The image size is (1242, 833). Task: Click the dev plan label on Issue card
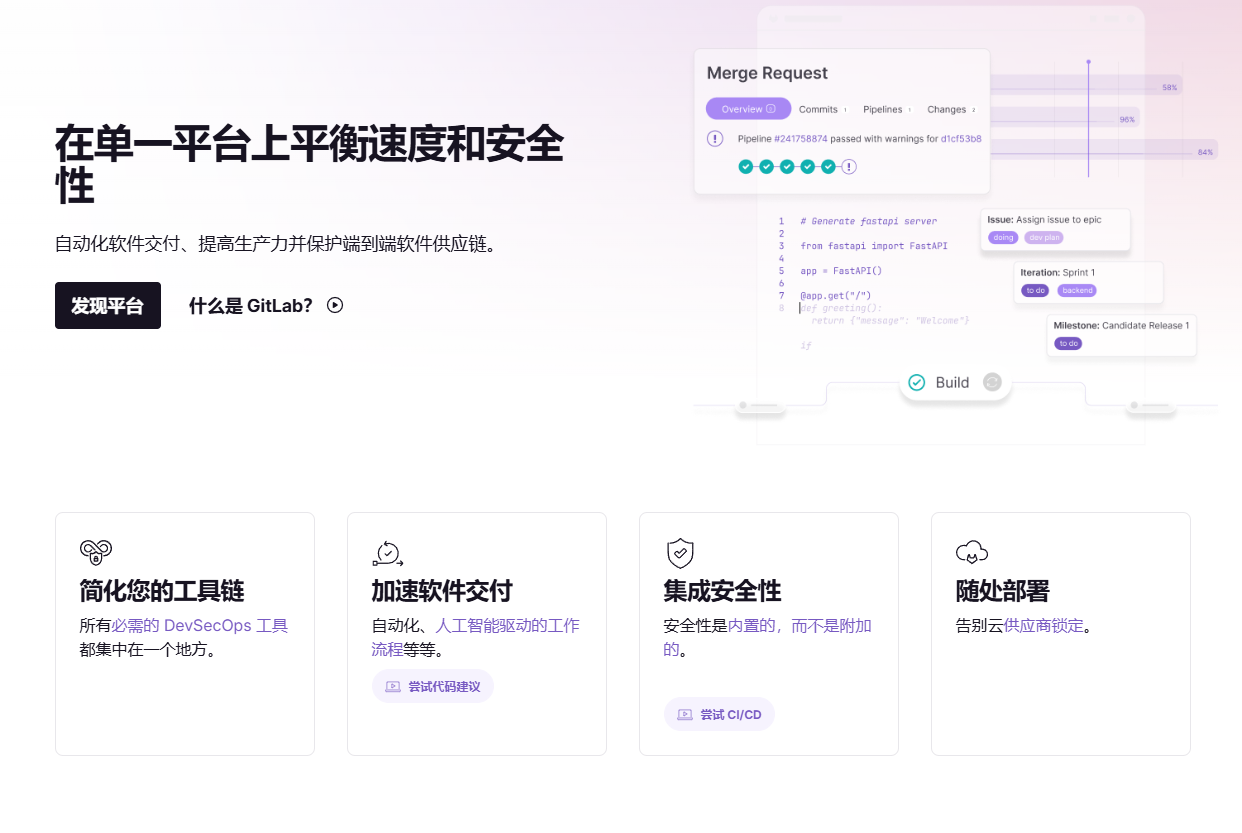click(x=1044, y=238)
